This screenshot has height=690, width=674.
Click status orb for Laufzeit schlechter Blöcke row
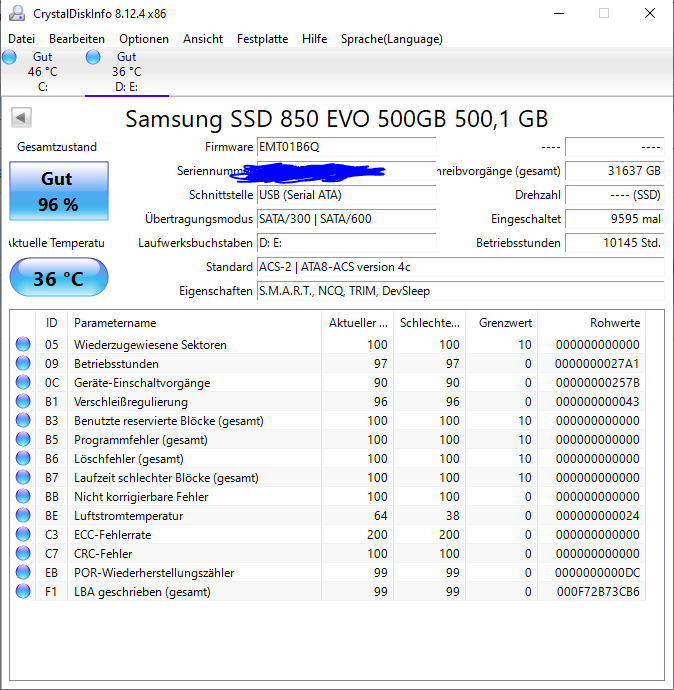point(23,477)
